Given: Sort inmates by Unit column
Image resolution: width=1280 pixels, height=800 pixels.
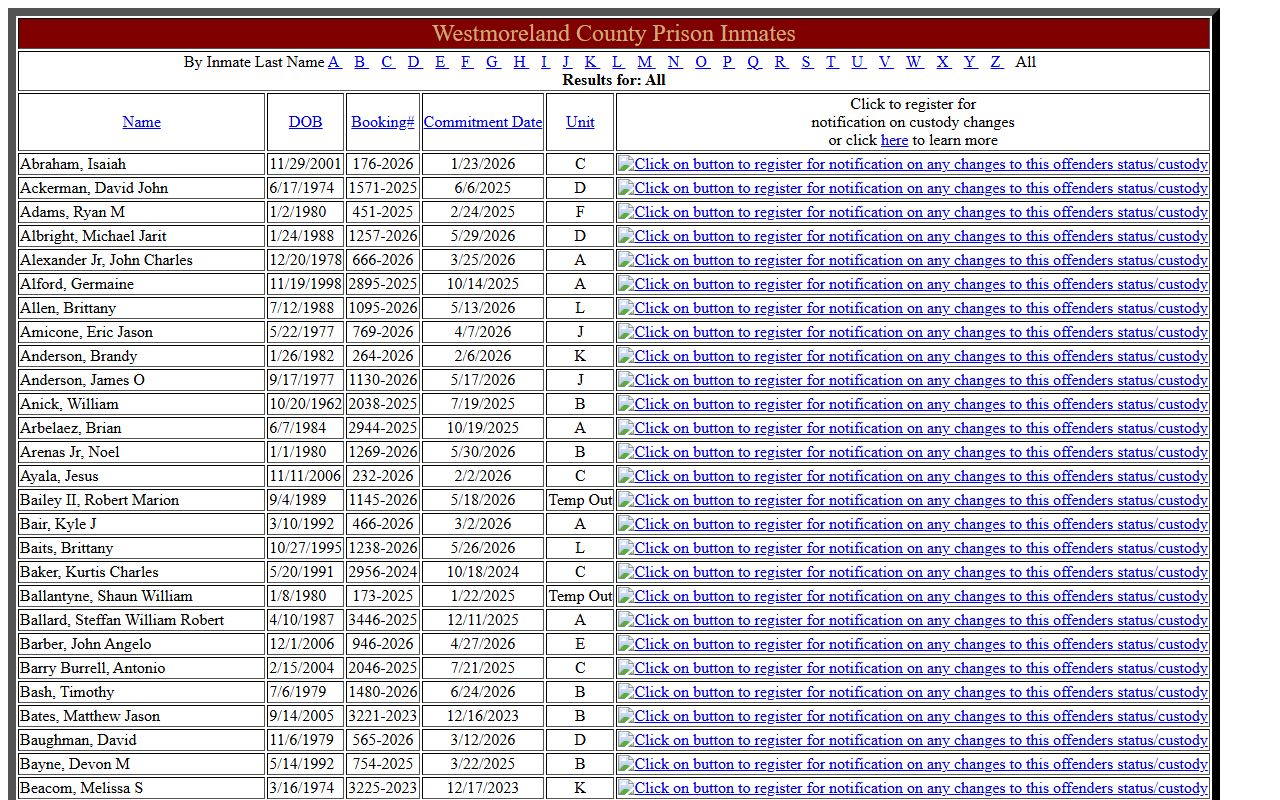Looking at the screenshot, I should click(580, 122).
